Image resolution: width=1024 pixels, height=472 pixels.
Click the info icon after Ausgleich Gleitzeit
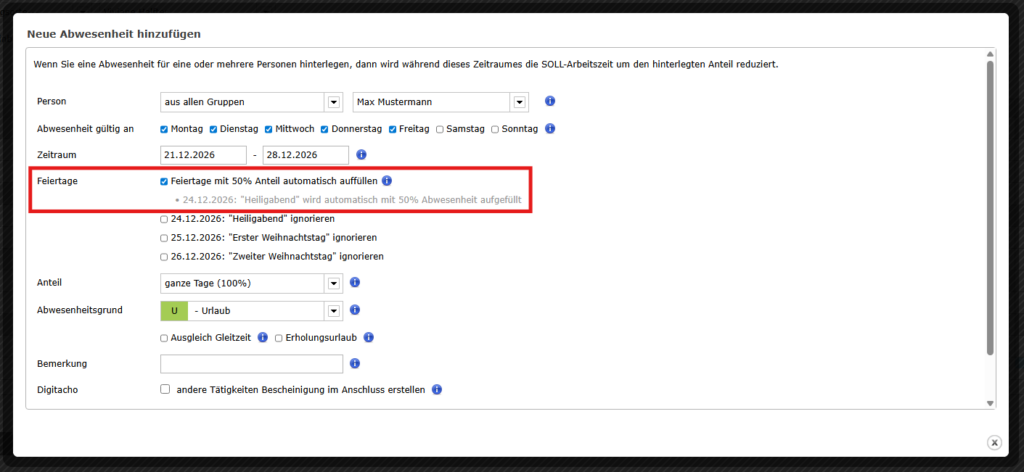pyautogui.click(x=263, y=338)
